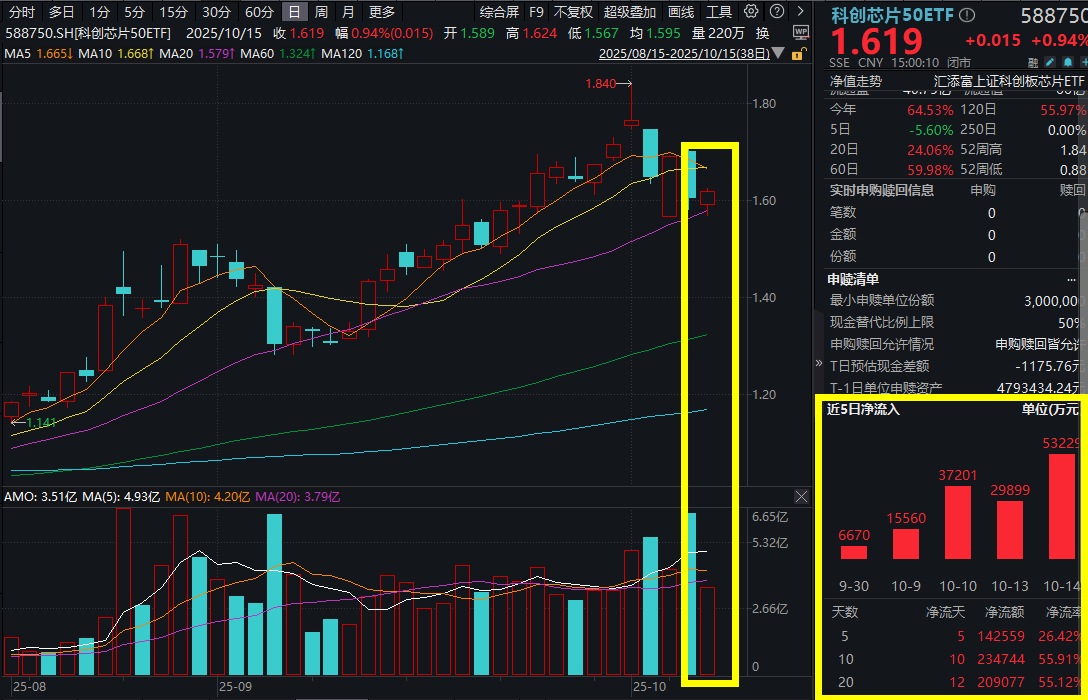Click the chevron after the help icon
1088x700 pixels.
click(799, 12)
